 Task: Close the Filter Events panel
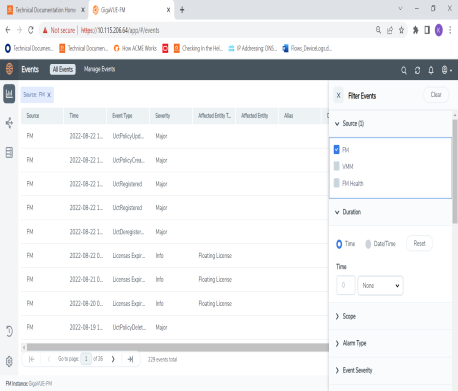(339, 96)
